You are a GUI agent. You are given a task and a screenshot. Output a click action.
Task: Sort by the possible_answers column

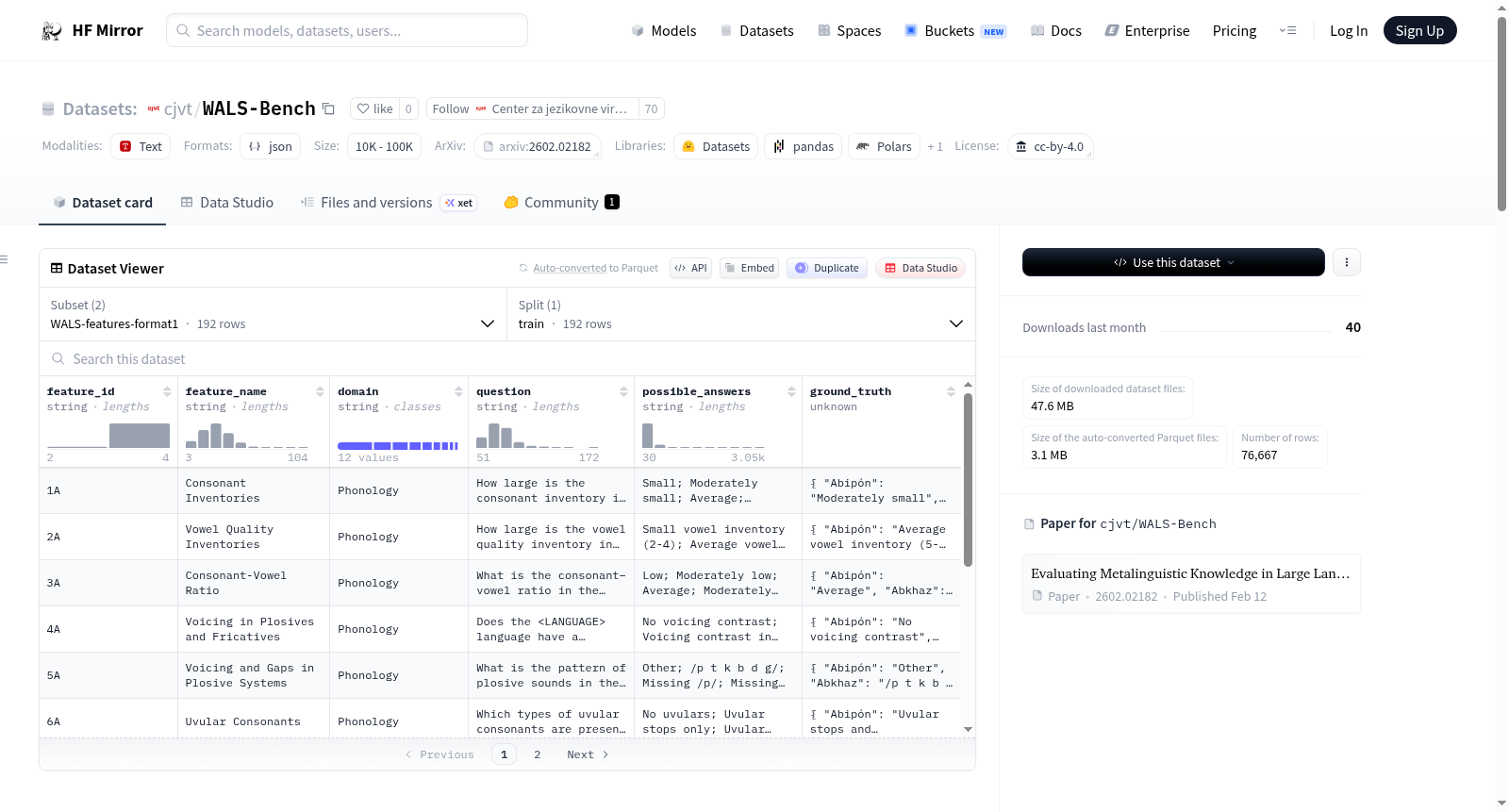[791, 391]
